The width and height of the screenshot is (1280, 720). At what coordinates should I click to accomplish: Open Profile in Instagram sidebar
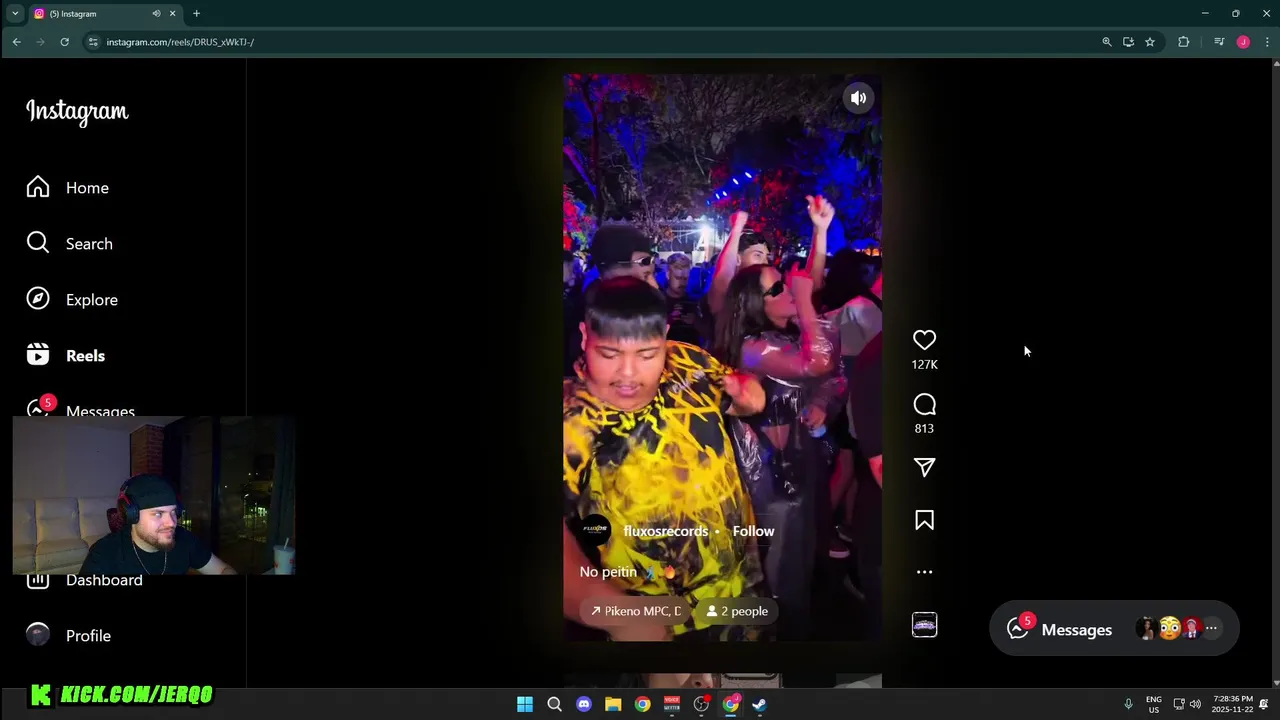(x=68, y=635)
